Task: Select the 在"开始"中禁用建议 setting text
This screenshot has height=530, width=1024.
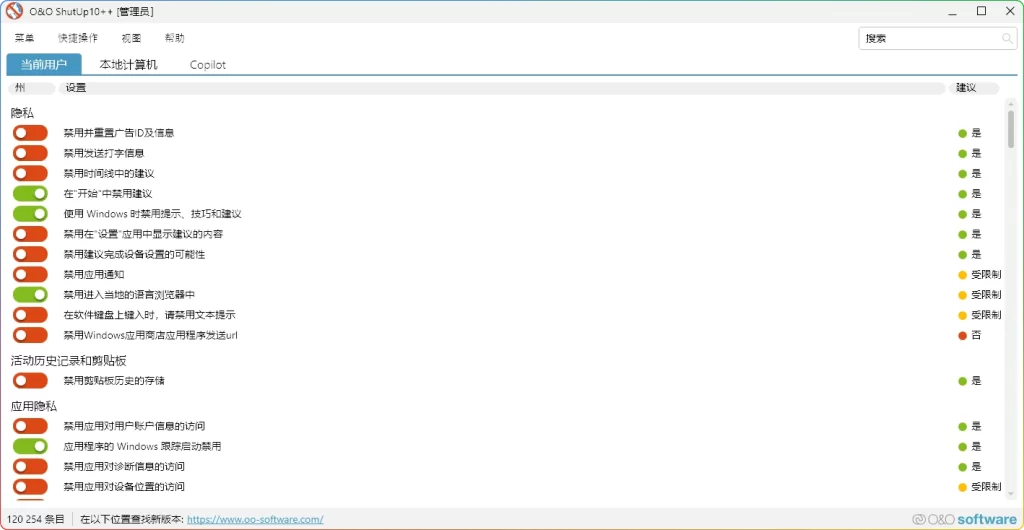Action: point(108,194)
